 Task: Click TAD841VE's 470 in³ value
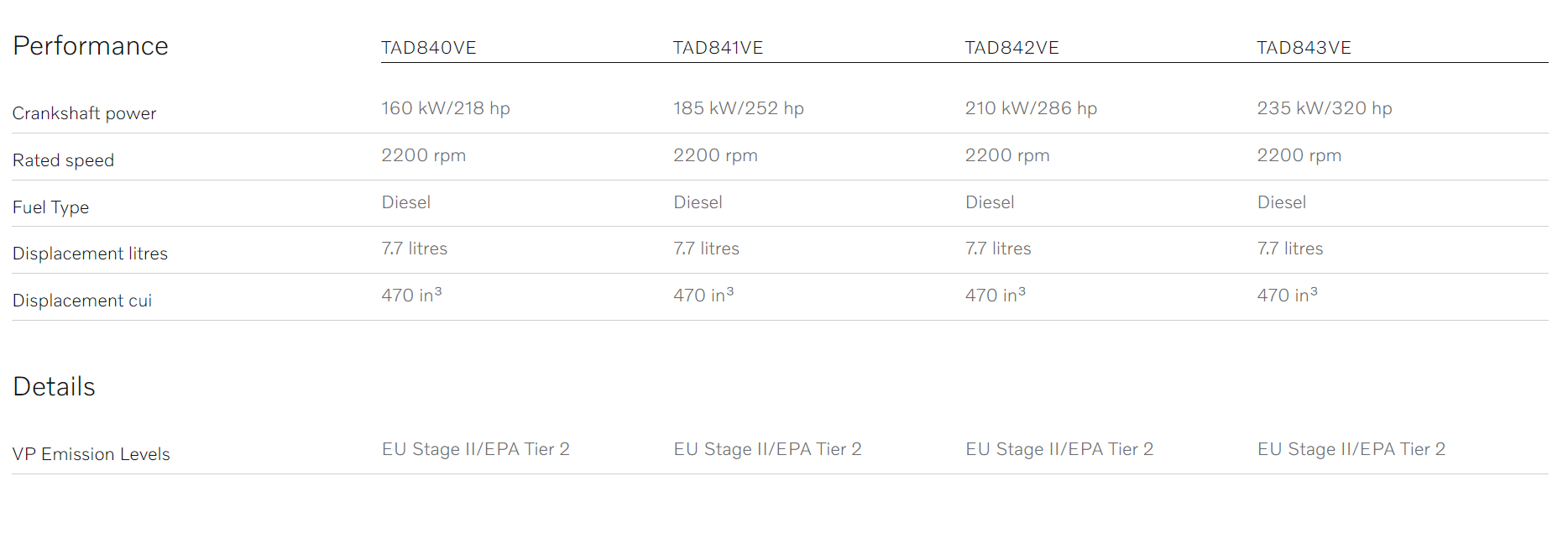click(703, 295)
